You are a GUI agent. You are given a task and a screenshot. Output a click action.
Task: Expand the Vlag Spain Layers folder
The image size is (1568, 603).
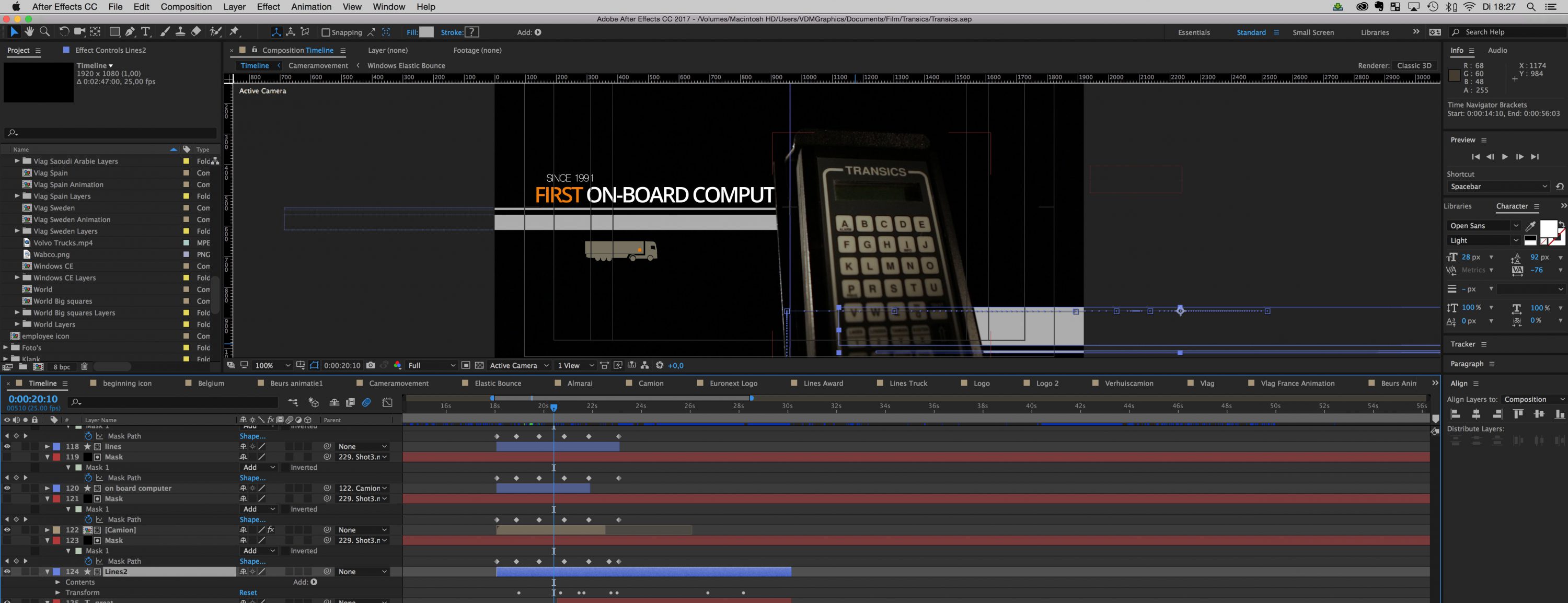point(17,196)
